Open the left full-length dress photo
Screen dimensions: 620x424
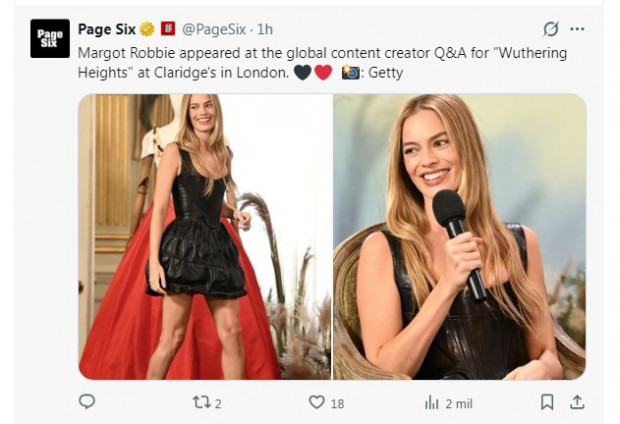click(x=204, y=237)
